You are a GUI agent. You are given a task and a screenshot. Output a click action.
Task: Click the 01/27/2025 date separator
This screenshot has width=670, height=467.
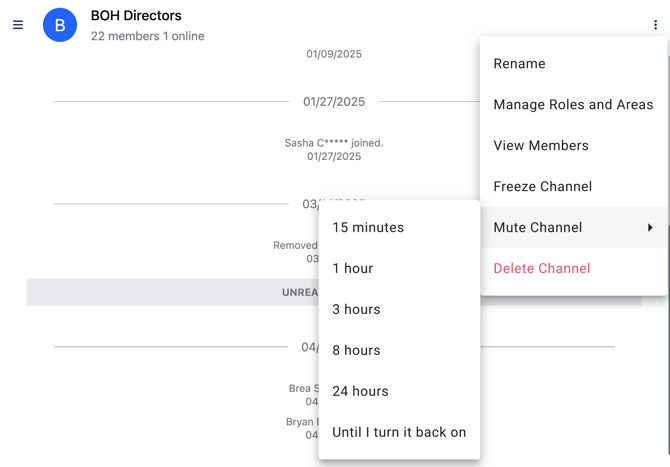[334, 101]
